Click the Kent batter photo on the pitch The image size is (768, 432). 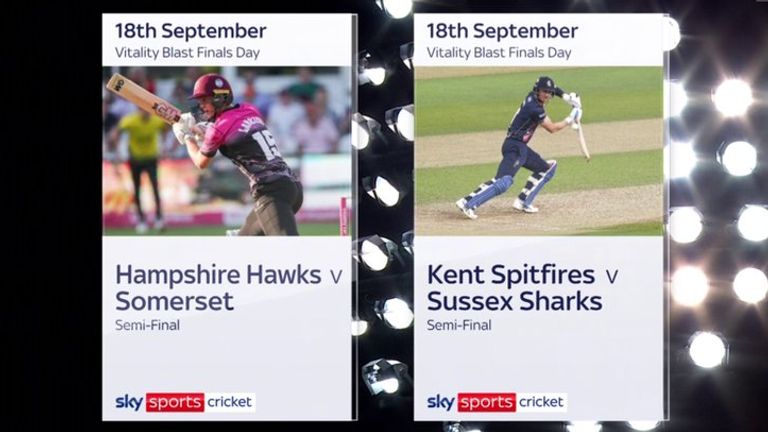coord(539,151)
